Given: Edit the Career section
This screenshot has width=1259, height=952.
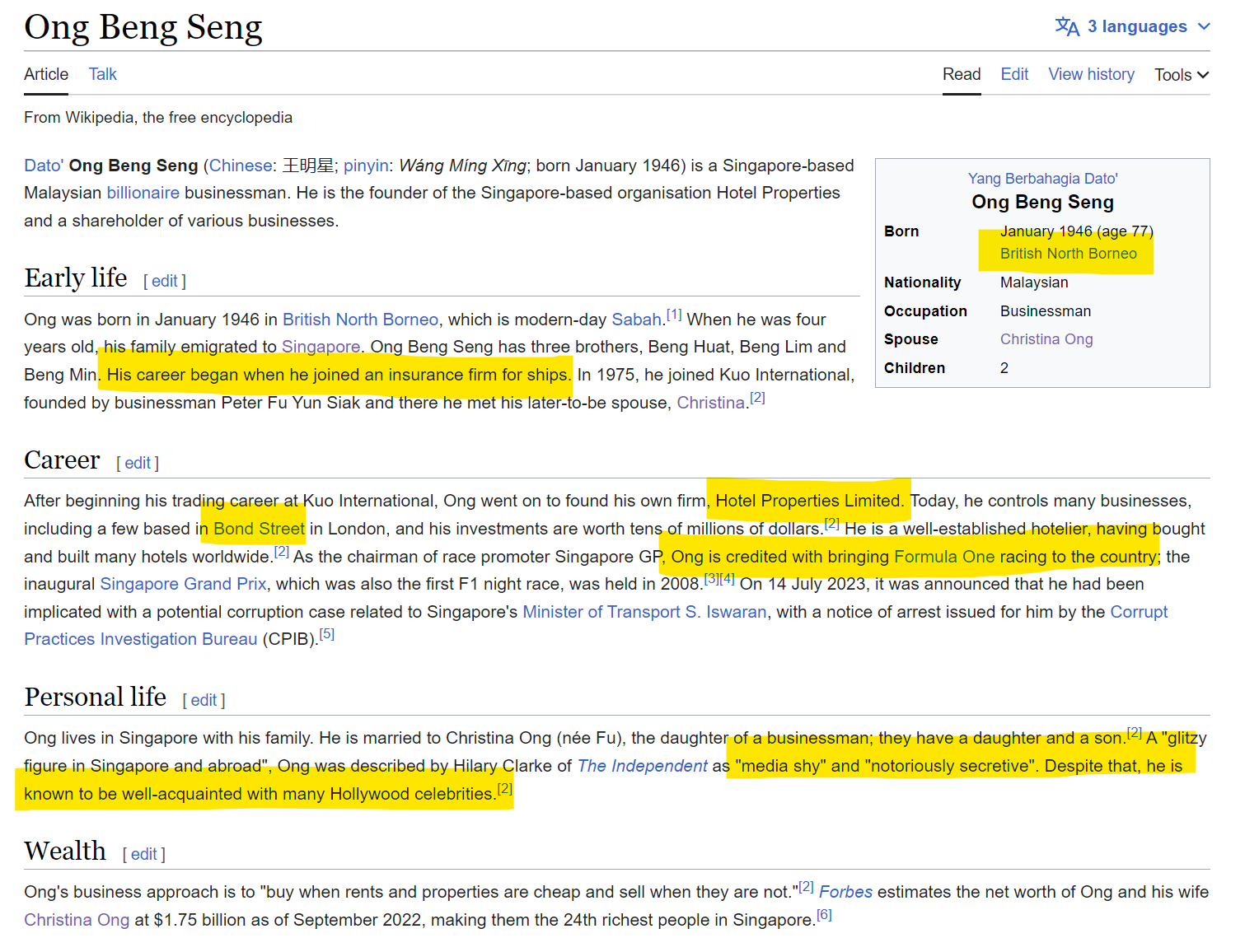Looking at the screenshot, I should (138, 463).
